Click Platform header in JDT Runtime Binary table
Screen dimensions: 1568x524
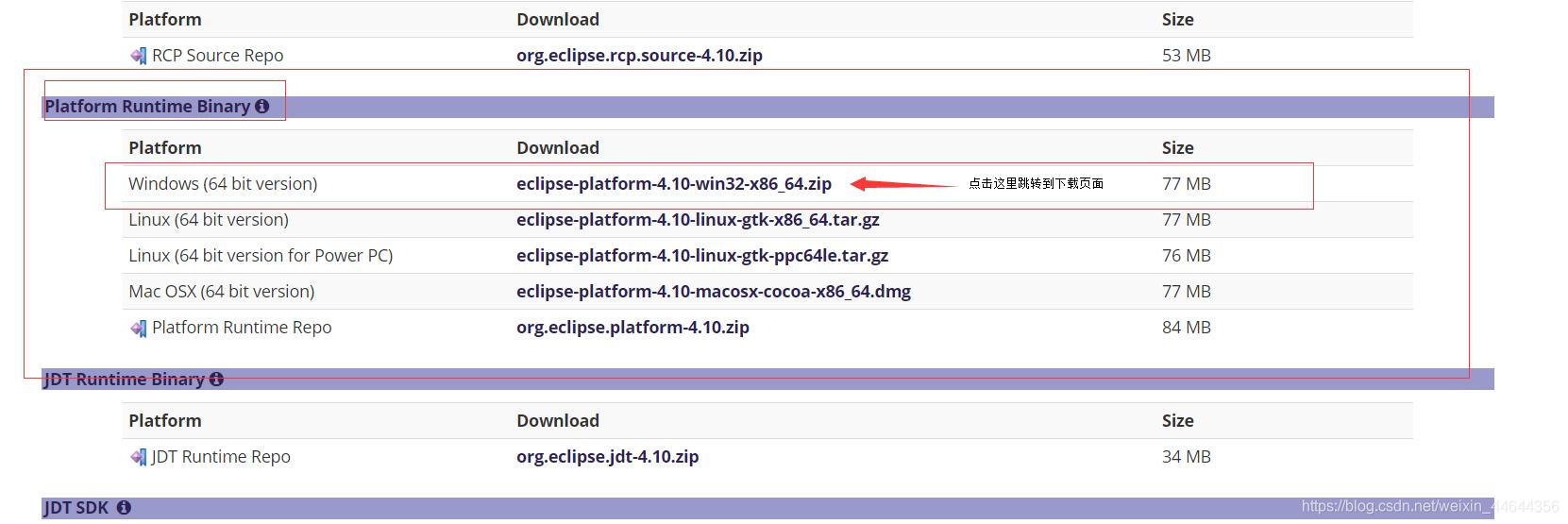pos(165,421)
